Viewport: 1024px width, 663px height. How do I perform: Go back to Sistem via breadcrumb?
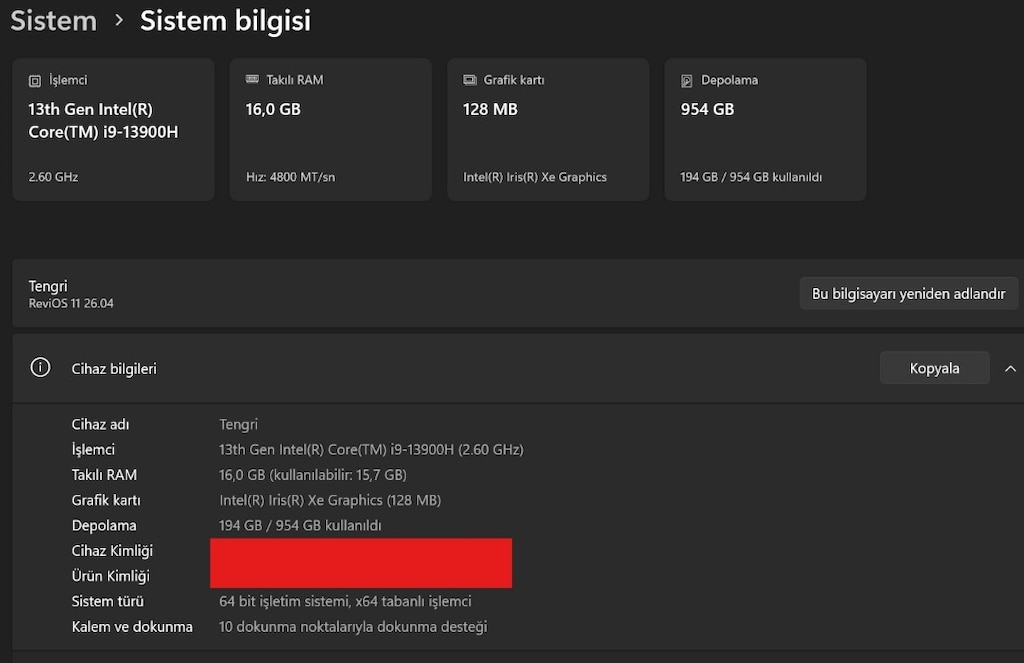pos(54,21)
